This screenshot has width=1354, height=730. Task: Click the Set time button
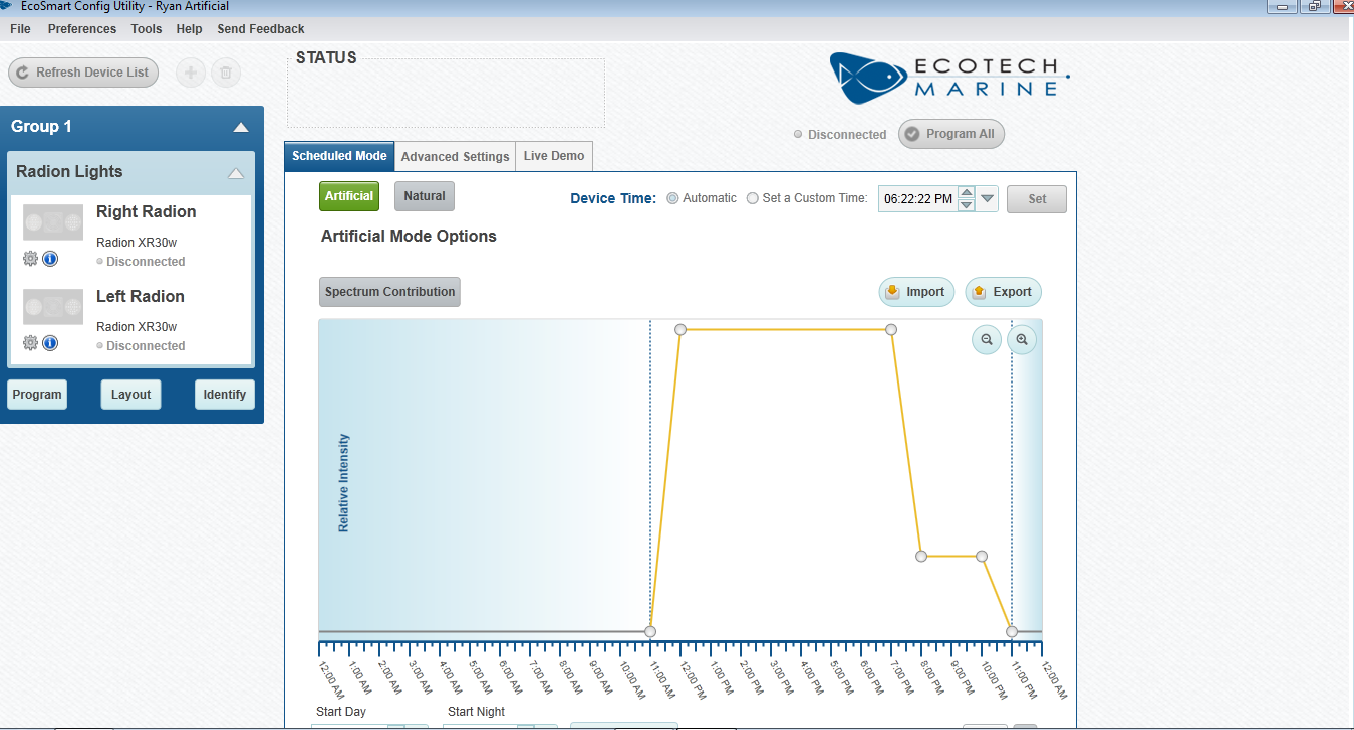(x=1037, y=199)
